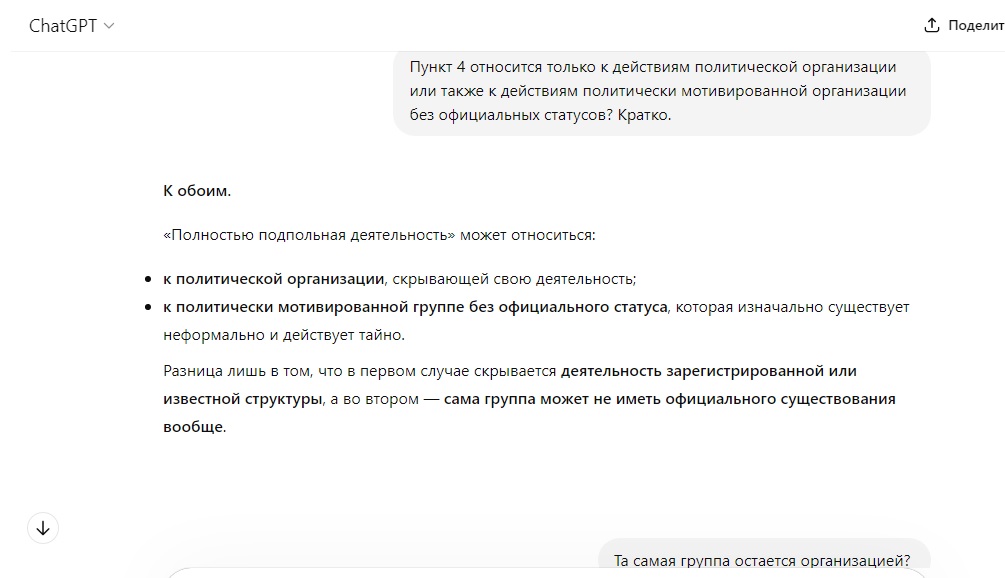Click the second bullet point marker
Image resolution: width=1005 pixels, height=578 pixels.
(x=148, y=307)
